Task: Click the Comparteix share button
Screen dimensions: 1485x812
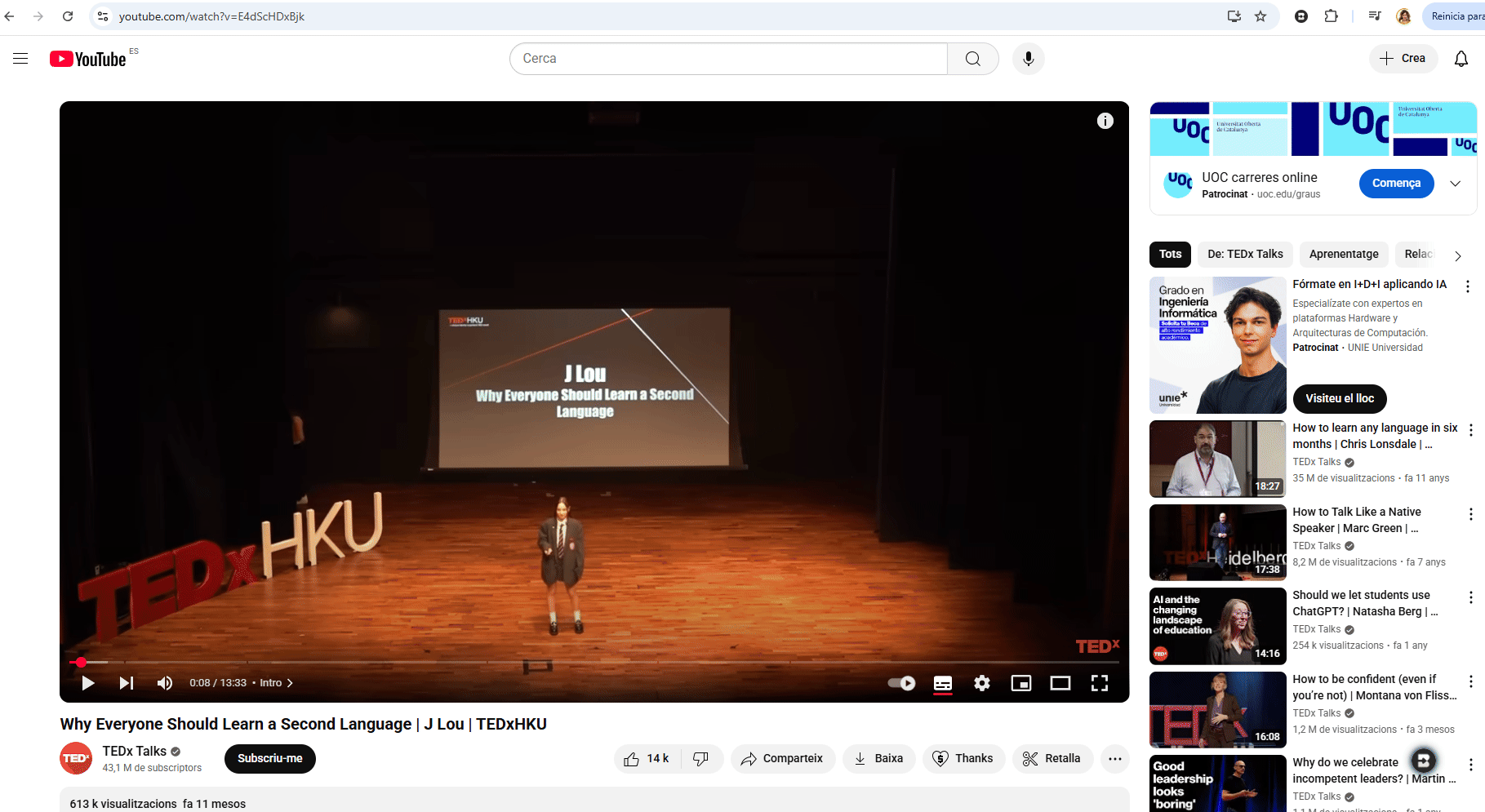Action: point(782,759)
